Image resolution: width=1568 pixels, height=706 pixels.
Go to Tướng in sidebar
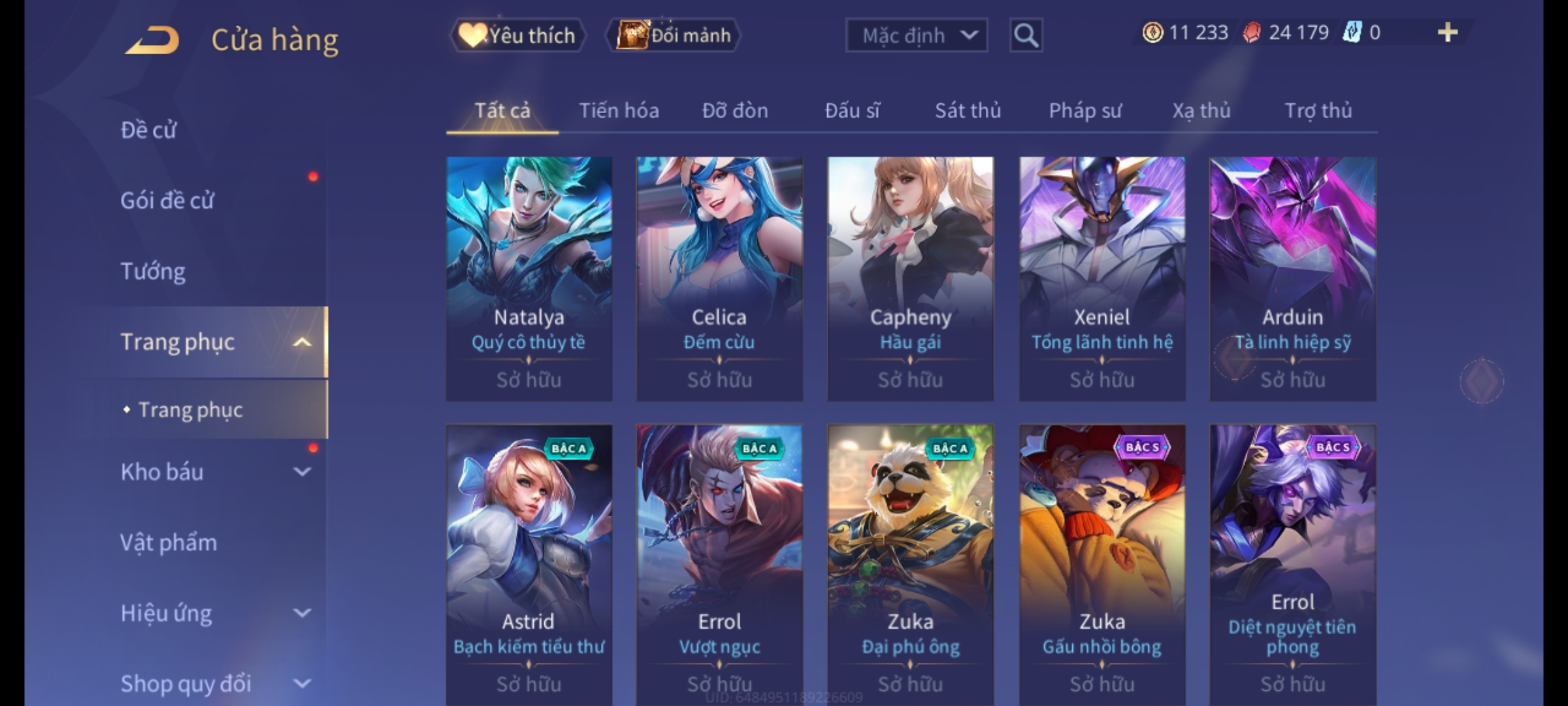(x=153, y=271)
